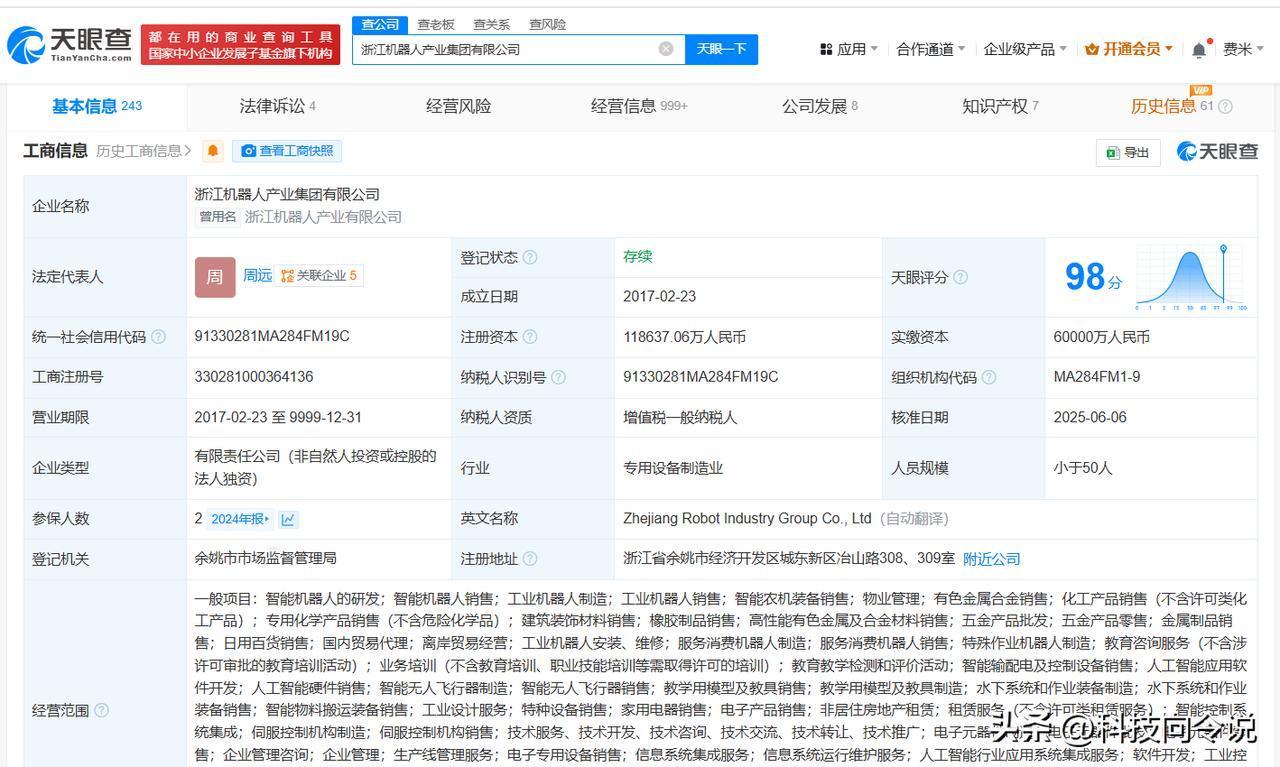Clear the search box with the X icon
The height and width of the screenshot is (767, 1280).
point(666,49)
